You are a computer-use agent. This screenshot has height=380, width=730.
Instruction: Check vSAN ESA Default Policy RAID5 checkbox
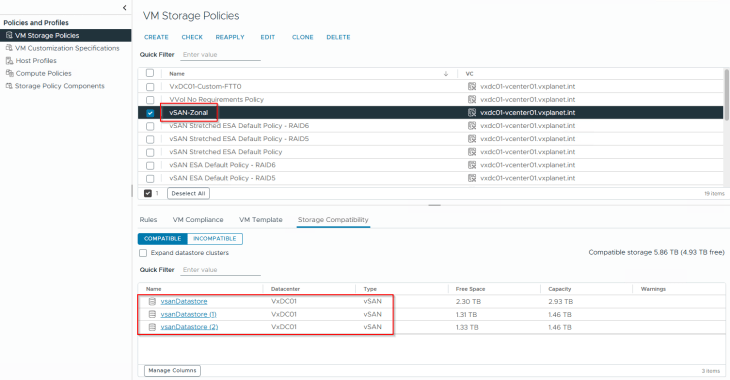click(x=150, y=178)
